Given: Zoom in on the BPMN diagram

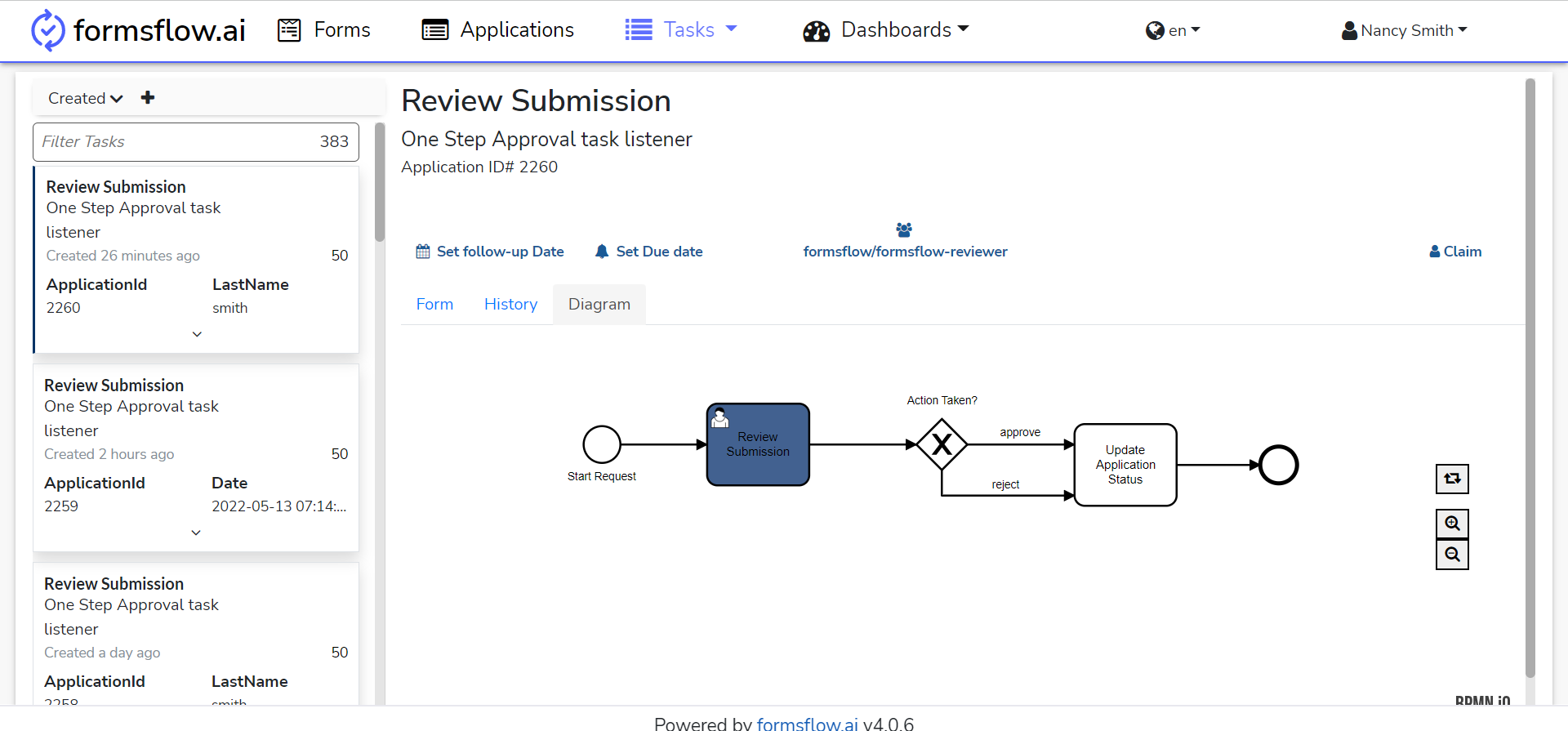Looking at the screenshot, I should coord(1452,524).
